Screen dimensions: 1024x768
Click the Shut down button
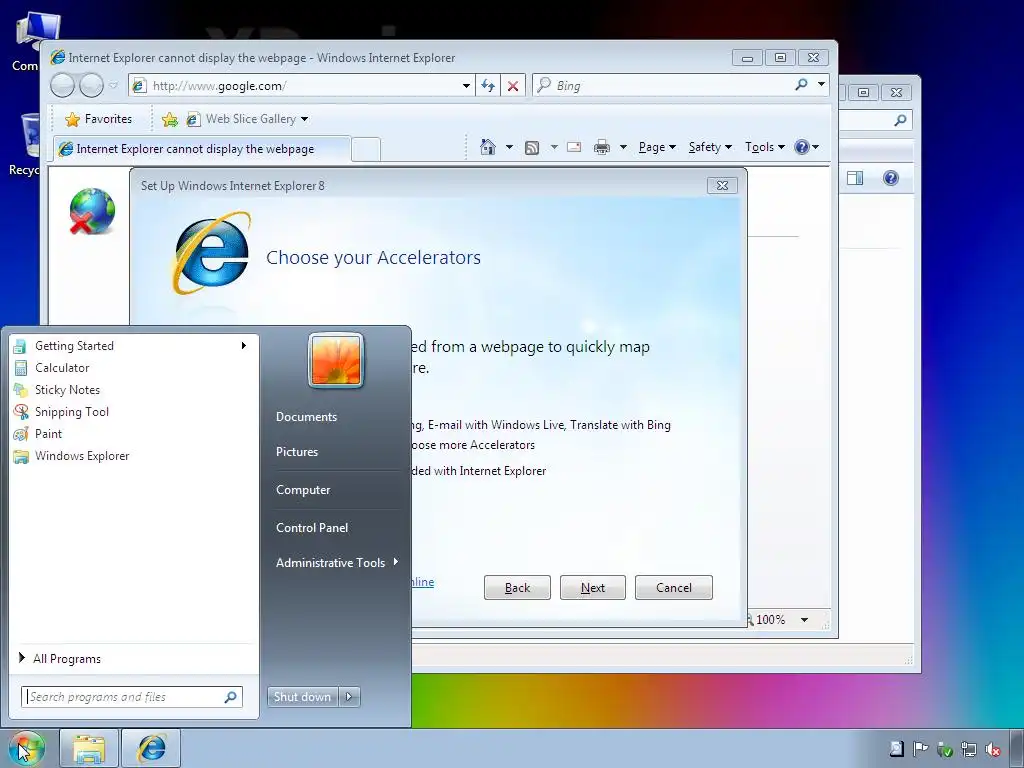point(303,697)
